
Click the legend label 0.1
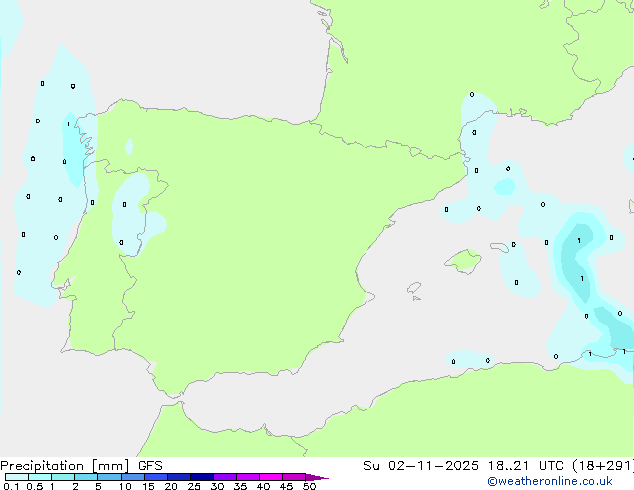click(x=11, y=486)
